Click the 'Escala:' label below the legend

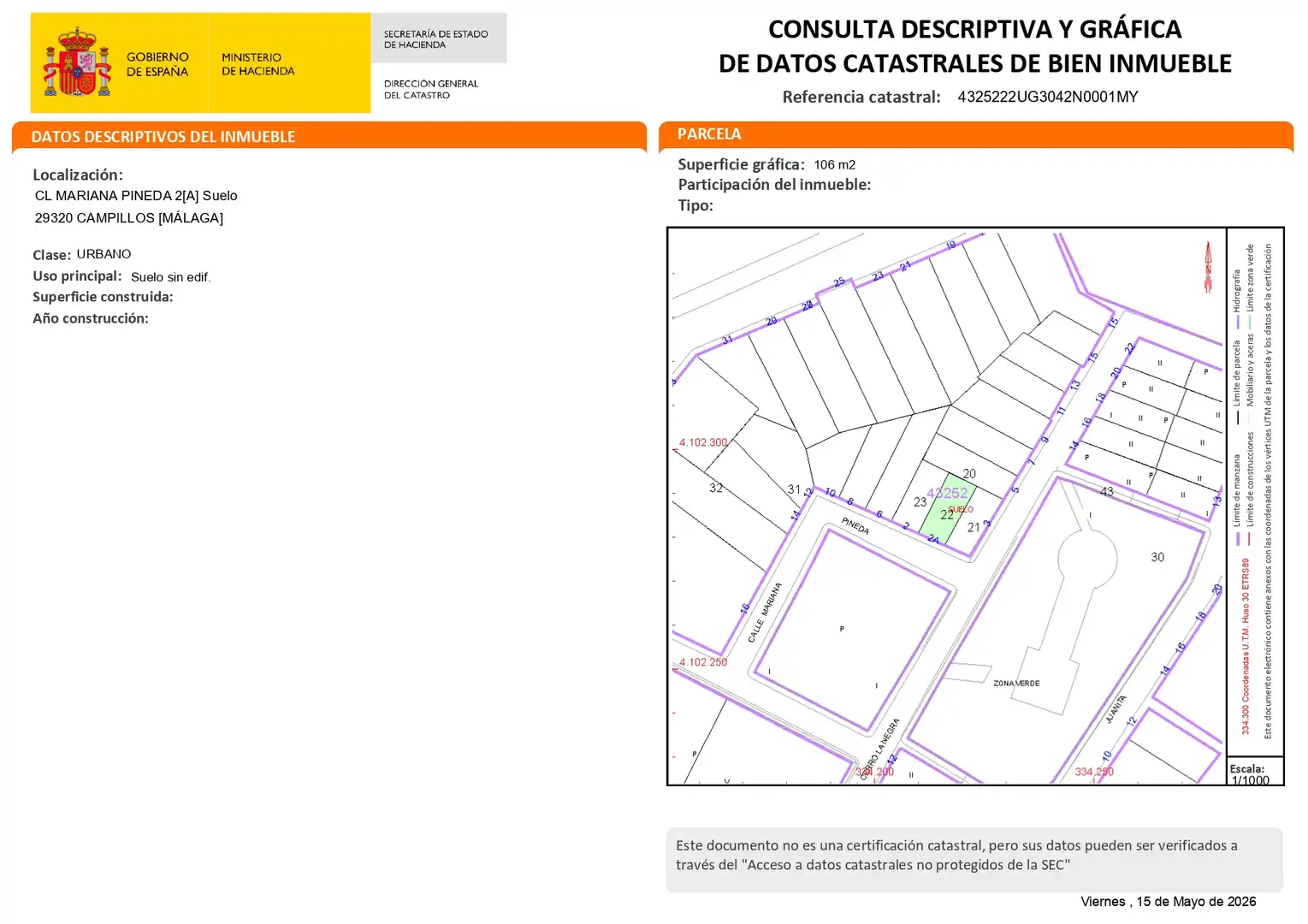1247,768
